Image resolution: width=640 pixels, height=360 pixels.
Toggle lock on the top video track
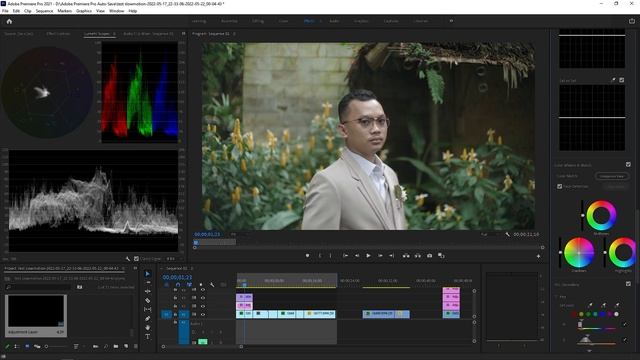[x=175, y=290]
